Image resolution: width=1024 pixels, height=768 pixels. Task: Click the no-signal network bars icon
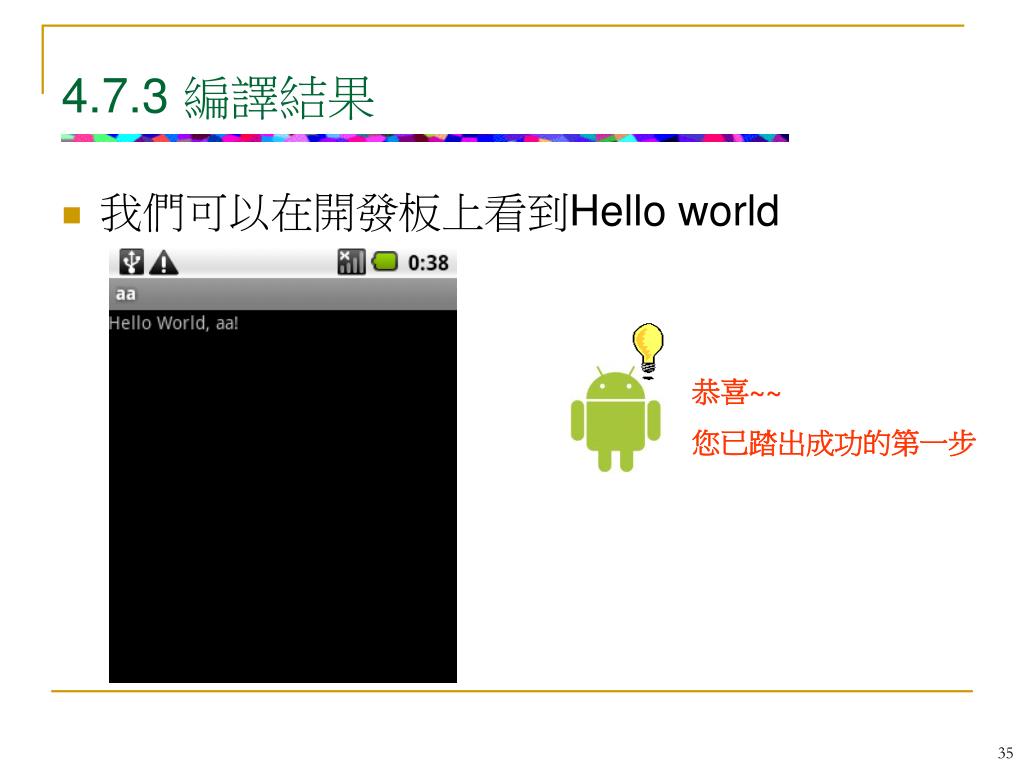[351, 262]
